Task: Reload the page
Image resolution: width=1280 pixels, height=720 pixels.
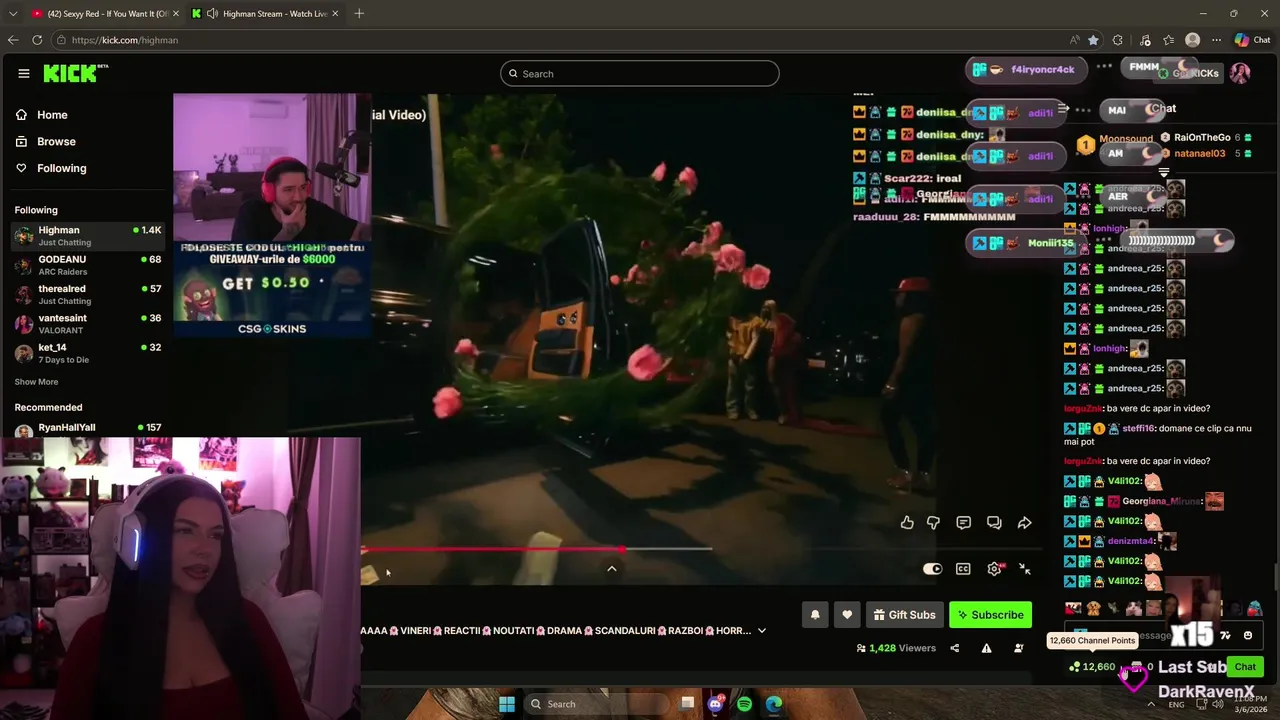Action: coord(37,40)
